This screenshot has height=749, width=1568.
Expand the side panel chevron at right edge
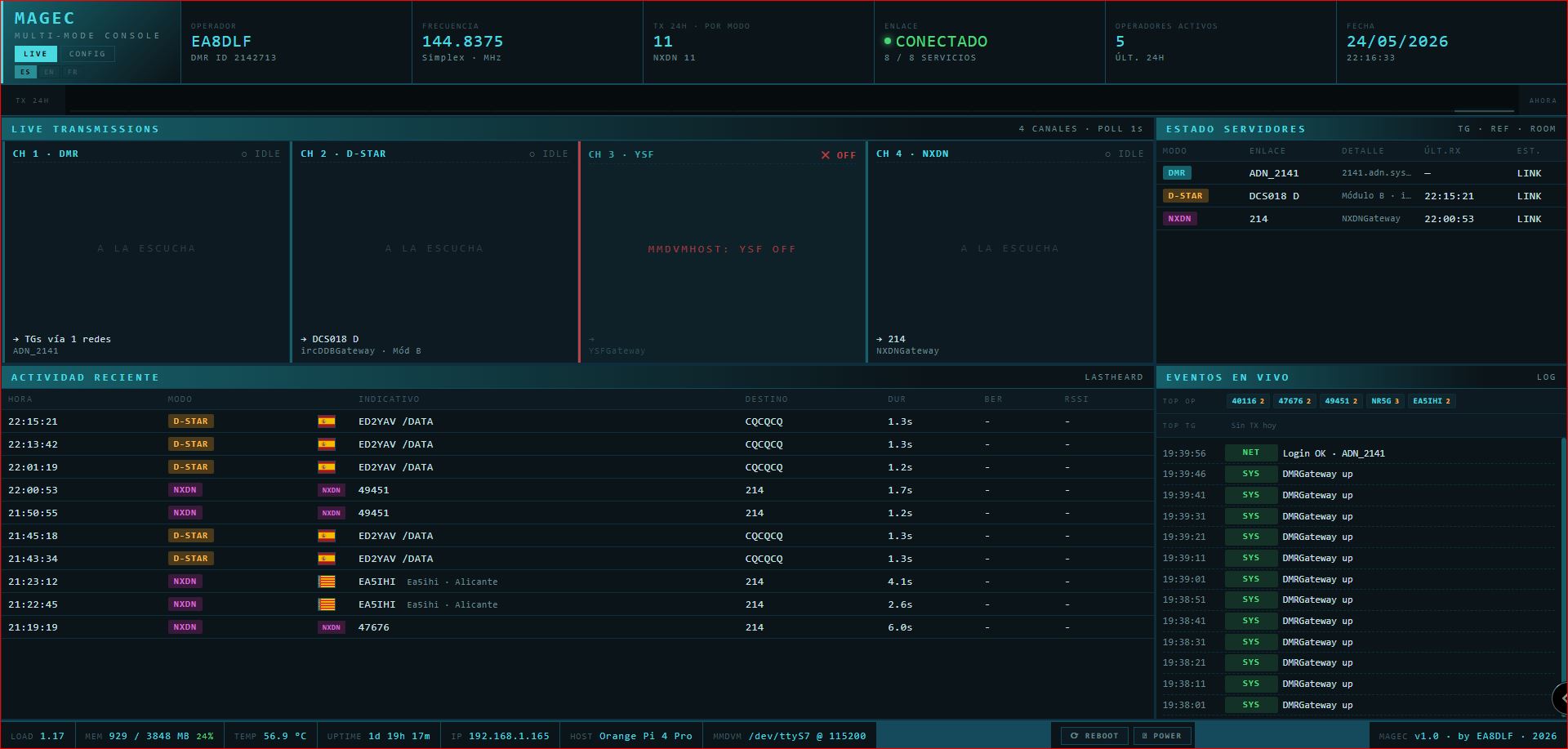[x=1561, y=698]
